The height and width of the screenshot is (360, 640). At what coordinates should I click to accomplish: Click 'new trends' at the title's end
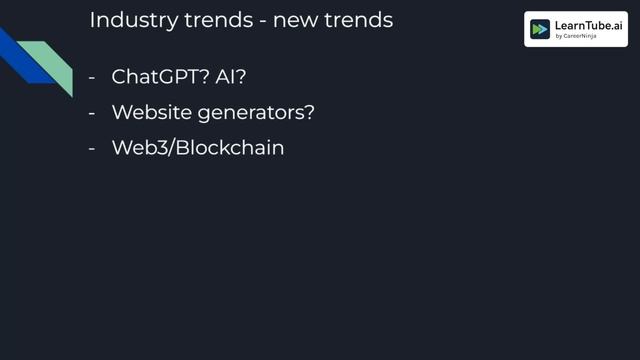pos(333,20)
